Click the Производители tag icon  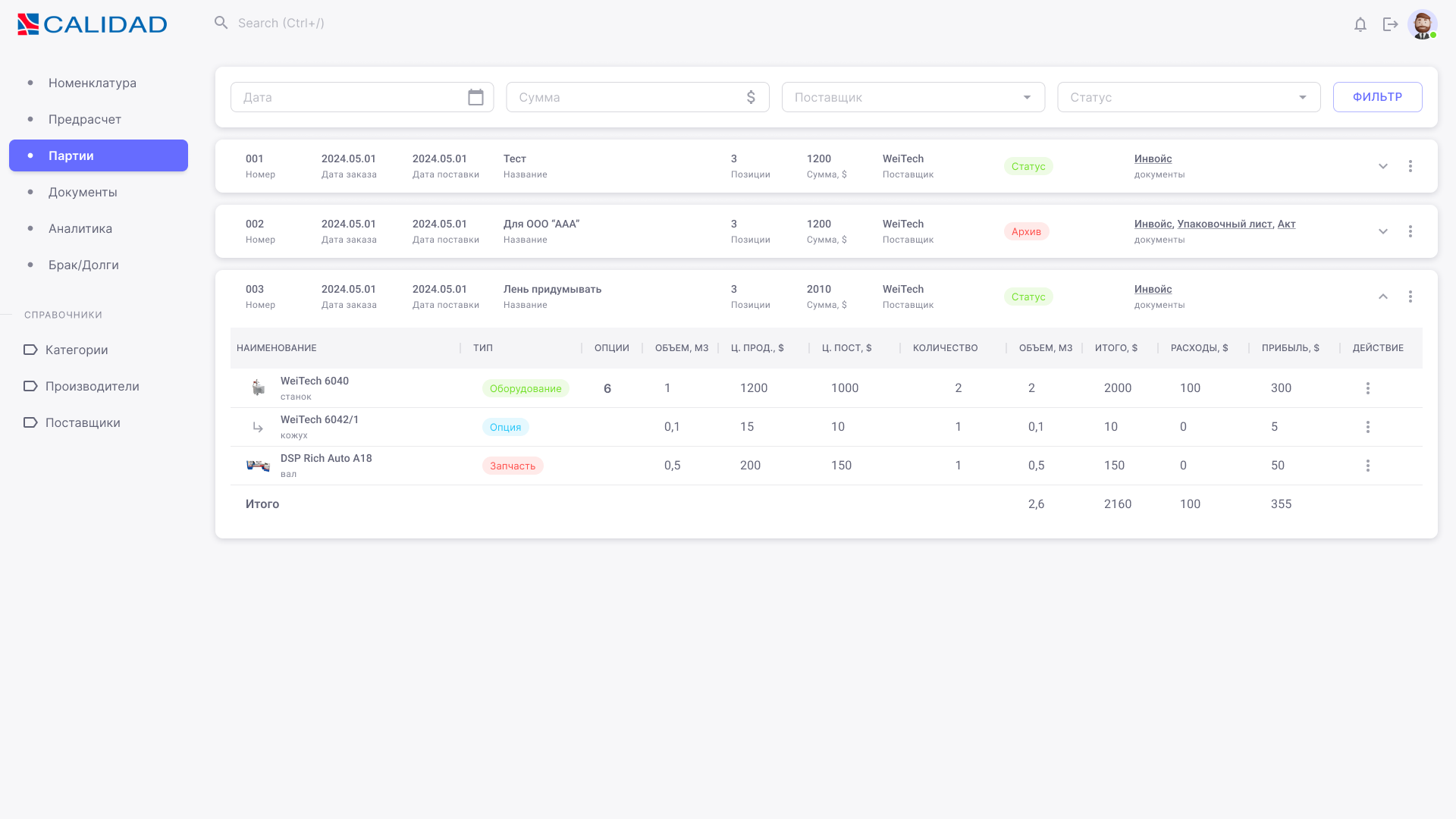tap(30, 386)
